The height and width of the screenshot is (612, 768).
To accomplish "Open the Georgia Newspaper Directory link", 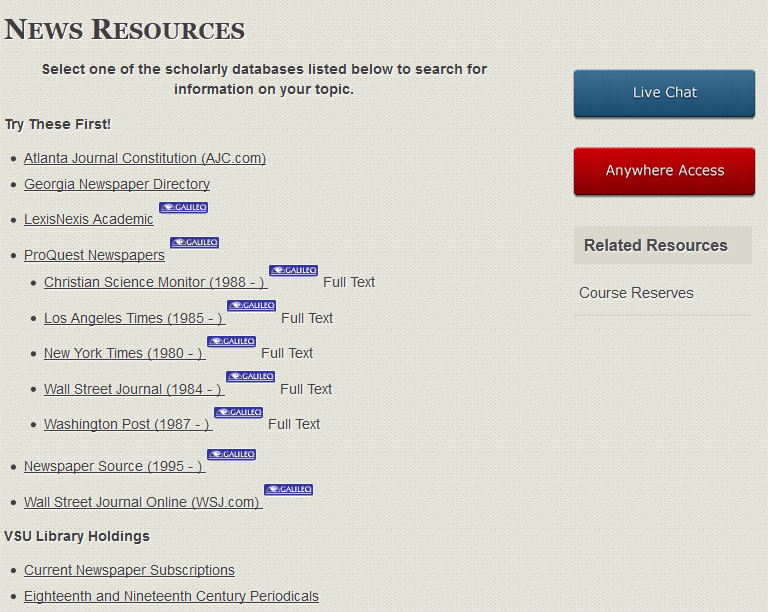I will click(117, 184).
